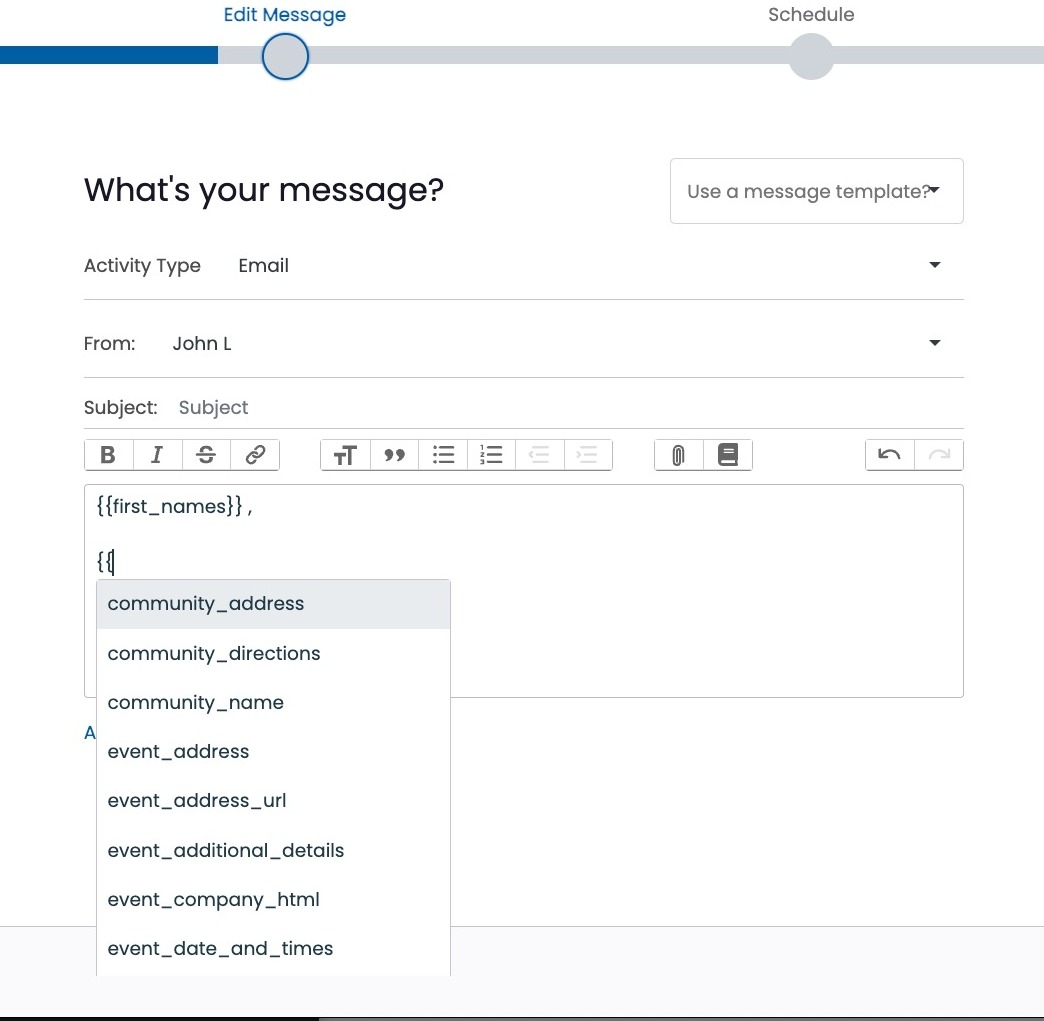Pick community_name in the autocomplete list
This screenshot has height=1021, width=1044.
(x=273, y=703)
